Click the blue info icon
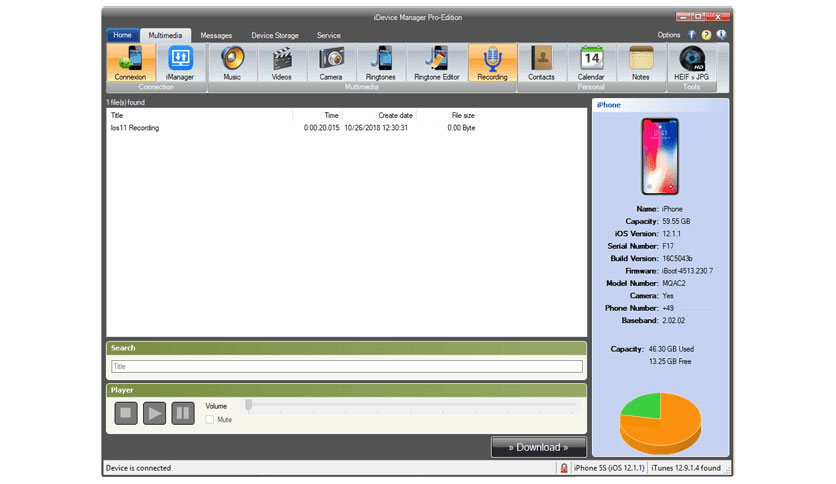Viewport: 836px width, 484px height. (721, 35)
